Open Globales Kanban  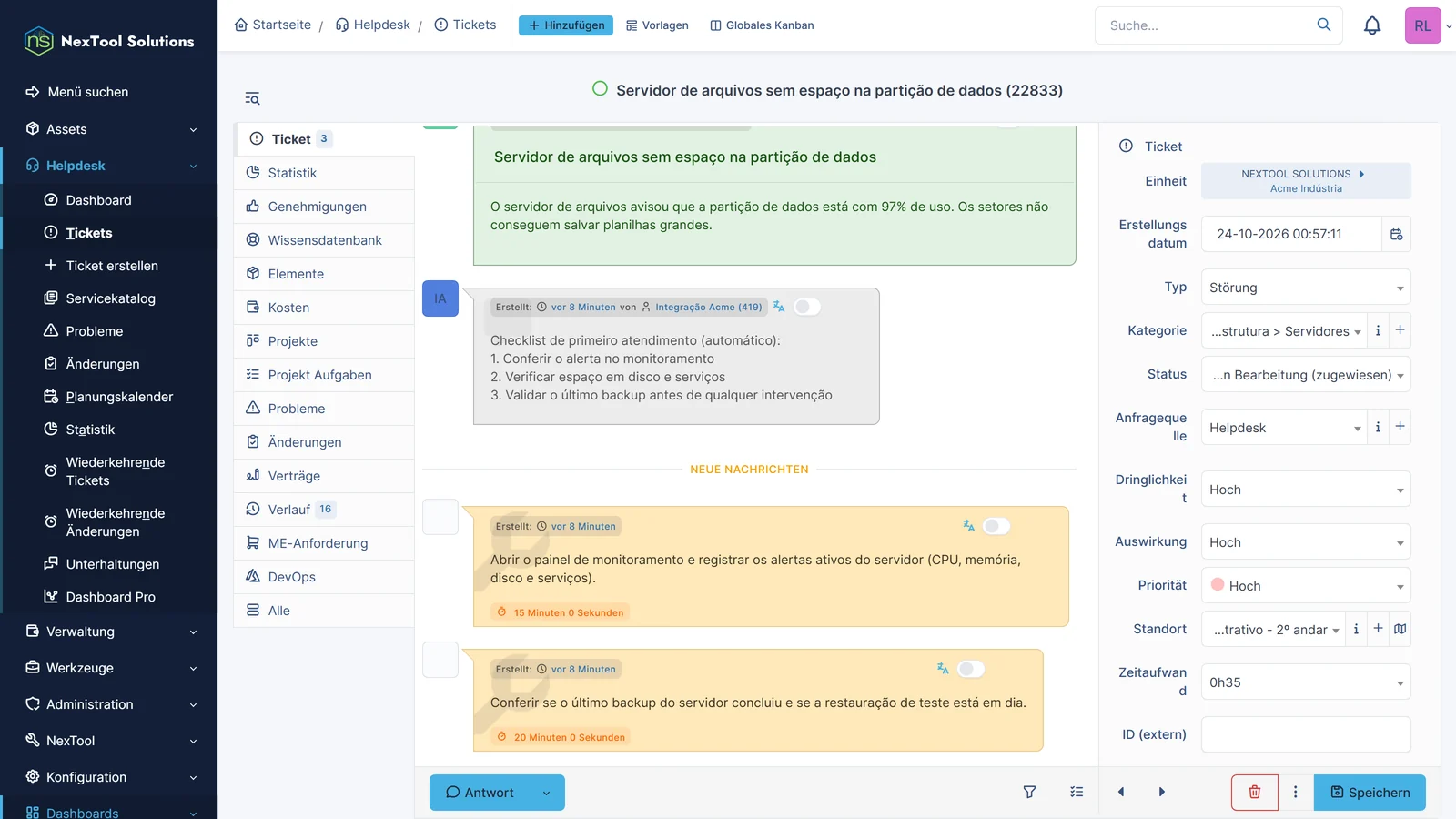click(762, 25)
